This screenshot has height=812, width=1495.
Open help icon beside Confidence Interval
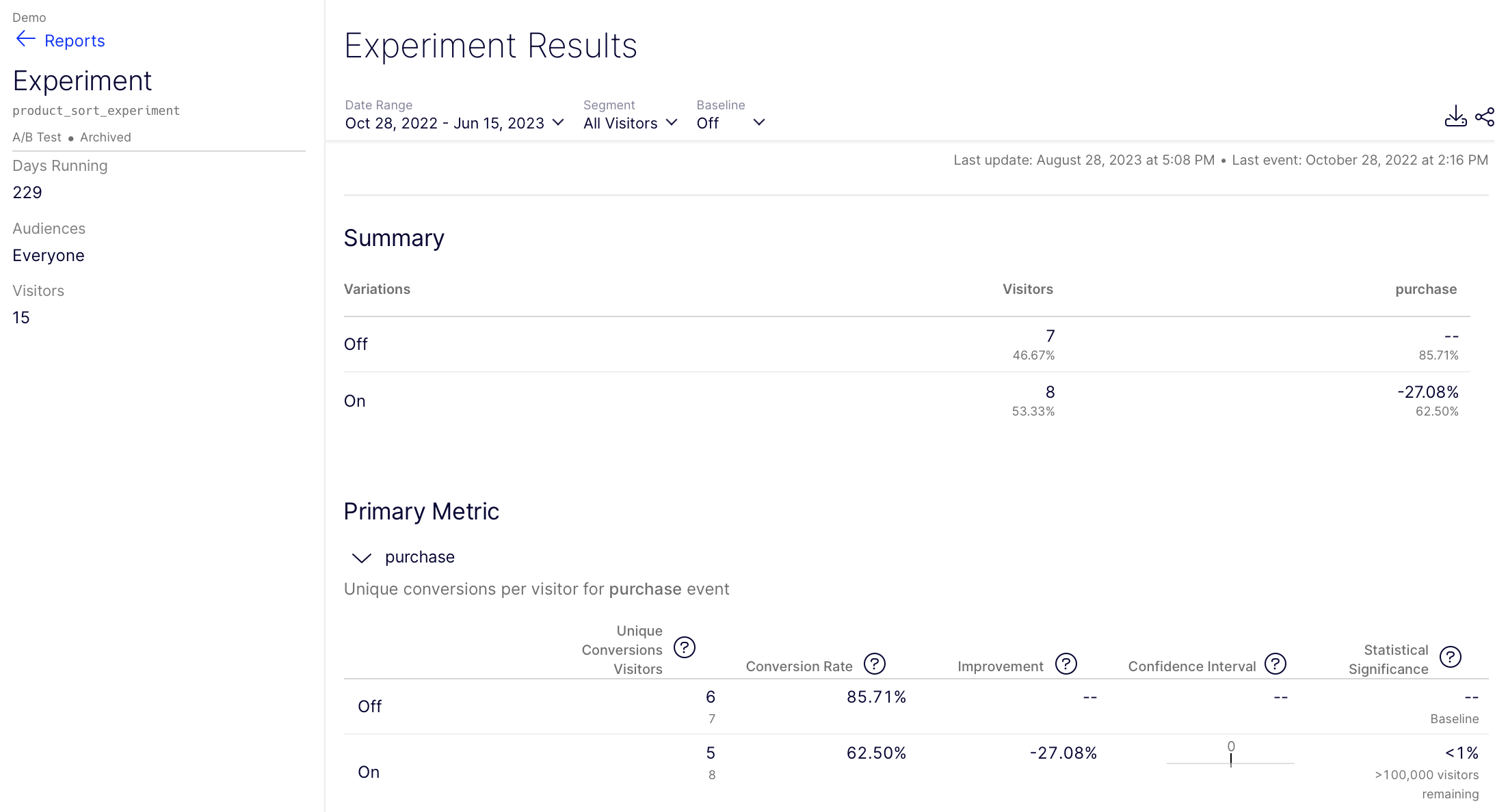1275,664
